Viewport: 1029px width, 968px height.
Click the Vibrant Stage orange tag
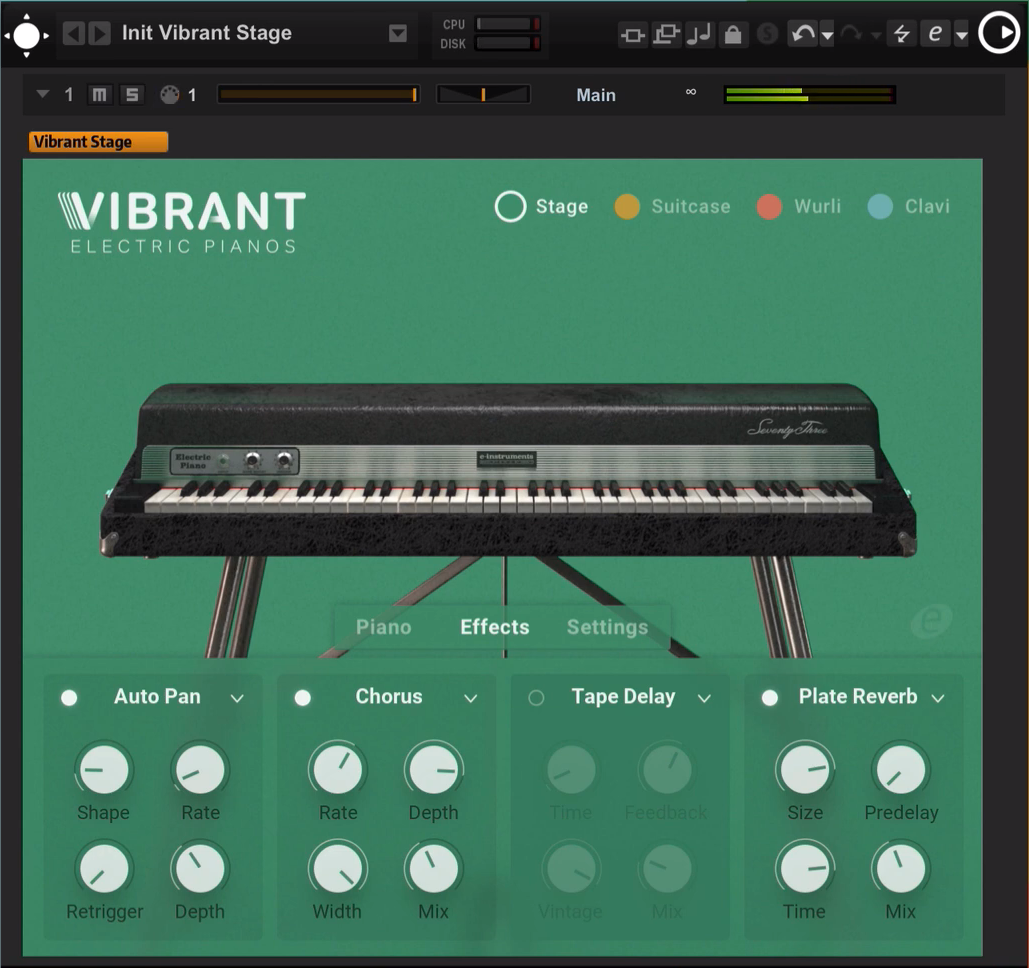coord(98,142)
